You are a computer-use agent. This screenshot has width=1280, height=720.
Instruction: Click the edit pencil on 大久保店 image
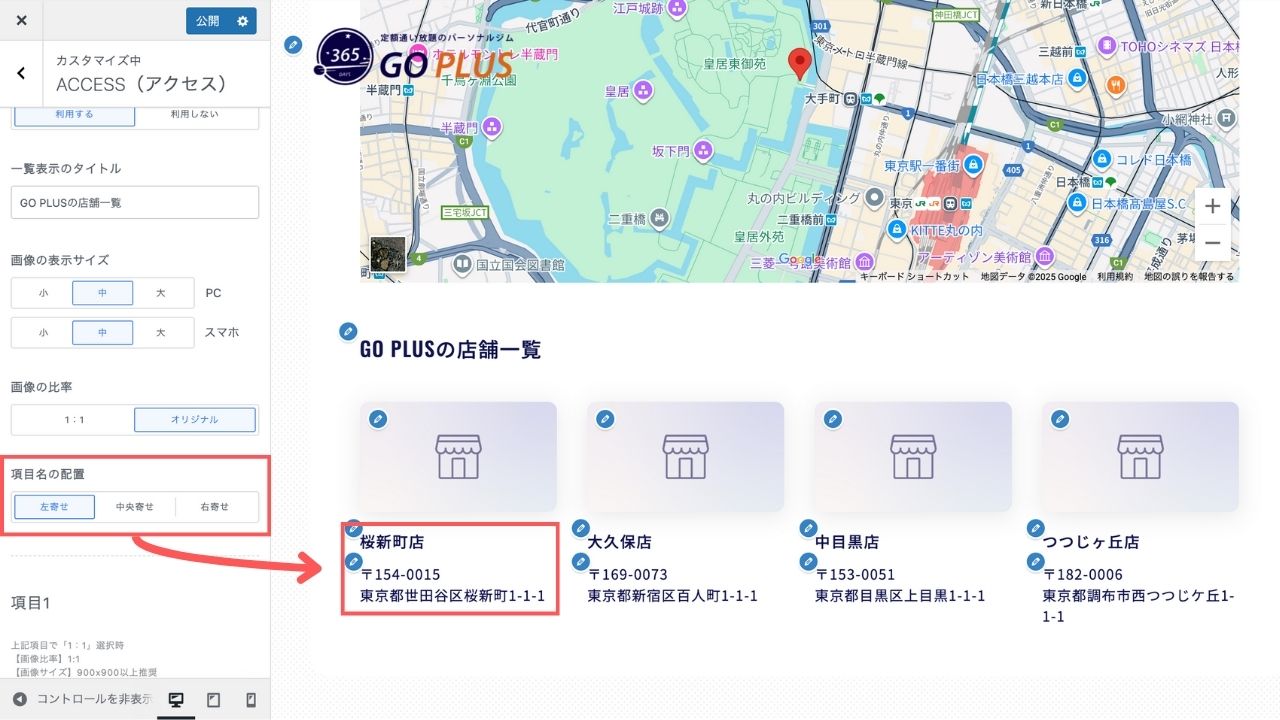[605, 419]
